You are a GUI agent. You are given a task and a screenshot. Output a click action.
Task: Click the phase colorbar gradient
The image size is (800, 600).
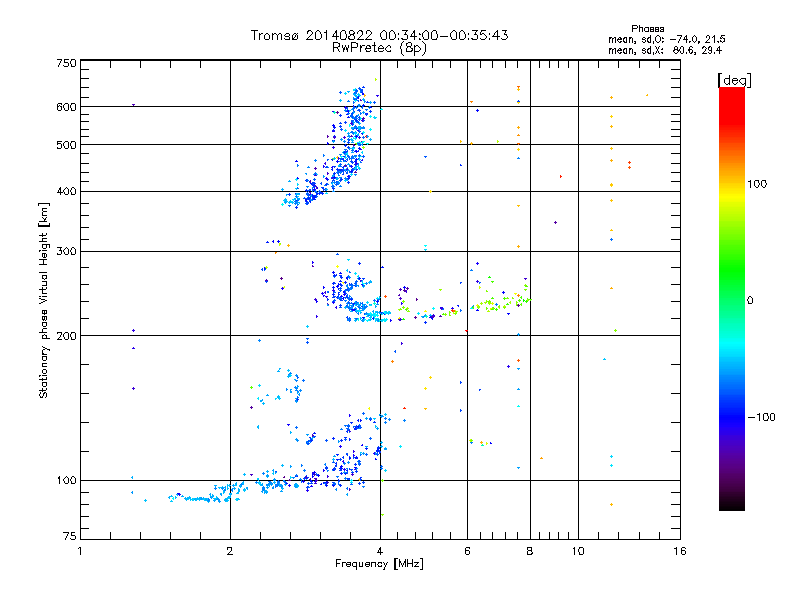pyautogui.click(x=732, y=298)
